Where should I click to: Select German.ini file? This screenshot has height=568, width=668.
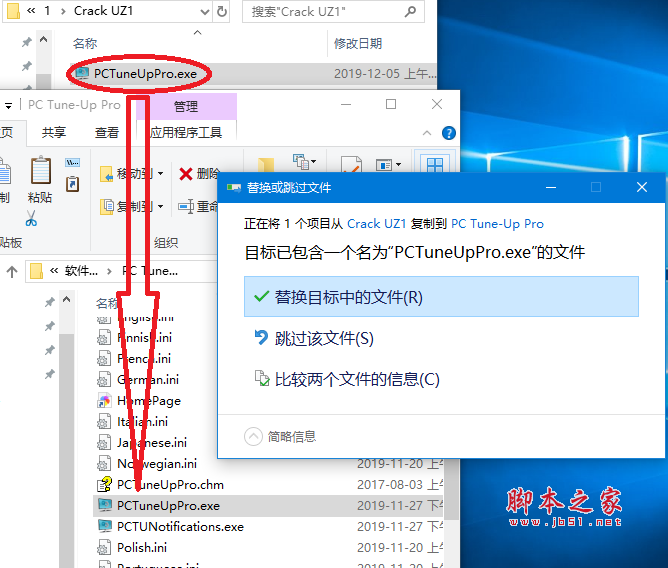148,380
